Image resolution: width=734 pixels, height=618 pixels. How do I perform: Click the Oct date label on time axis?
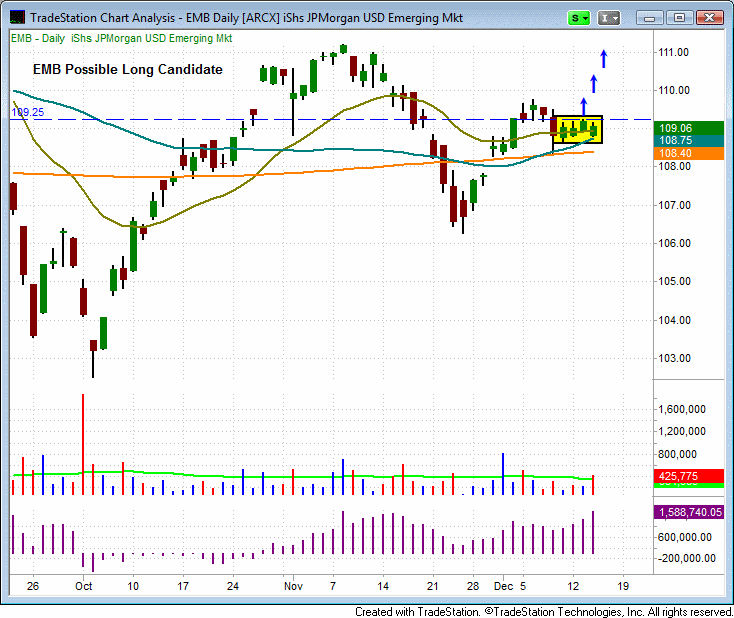click(x=84, y=586)
